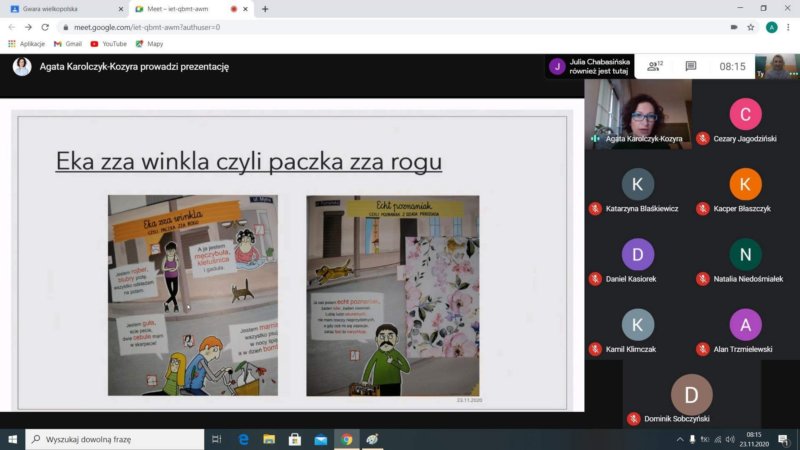Reload the Meet page

pyautogui.click(x=45, y=27)
